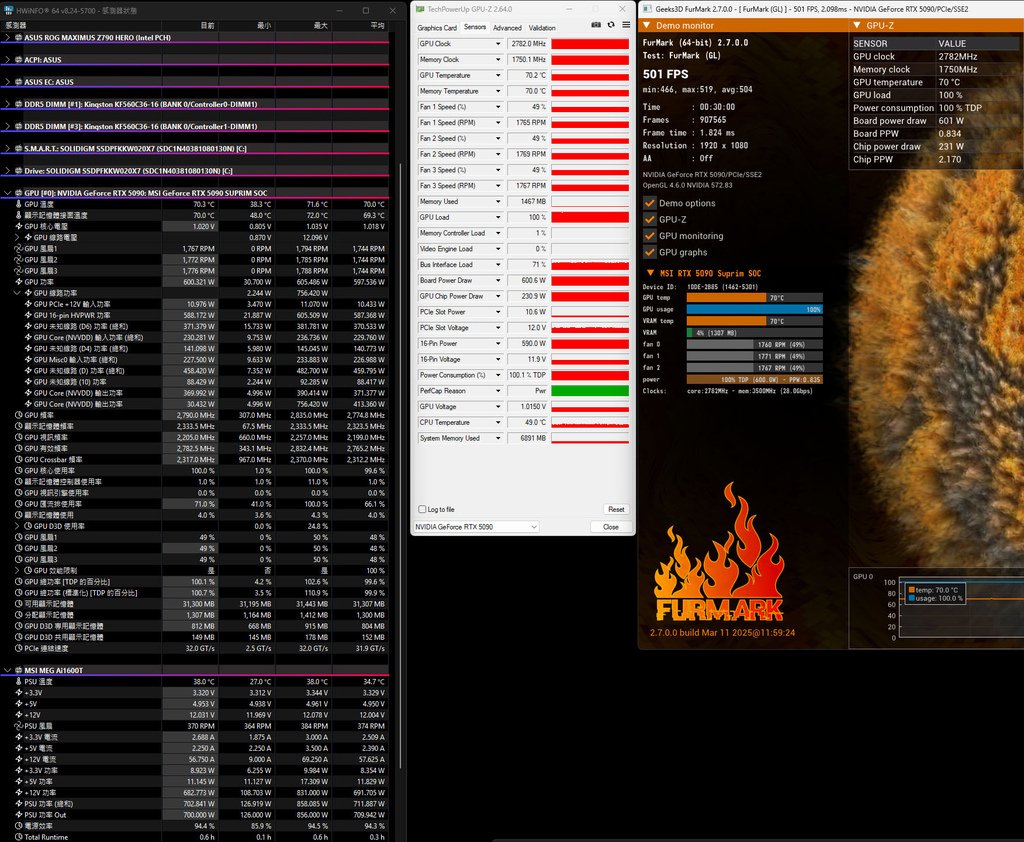
Task: Click clock icon beside GPU Crossbar row
Action: (19, 460)
